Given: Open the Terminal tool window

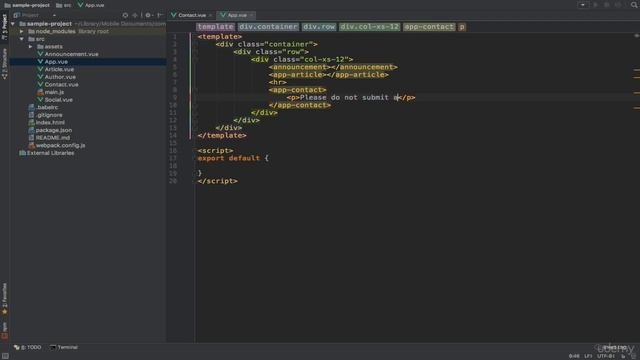Looking at the screenshot, I should point(64,347).
